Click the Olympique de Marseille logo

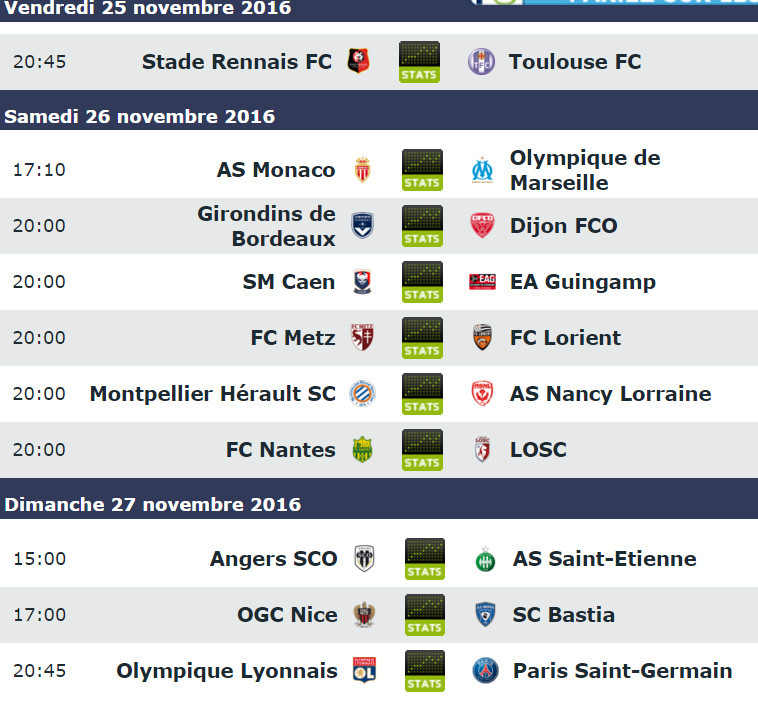click(482, 170)
